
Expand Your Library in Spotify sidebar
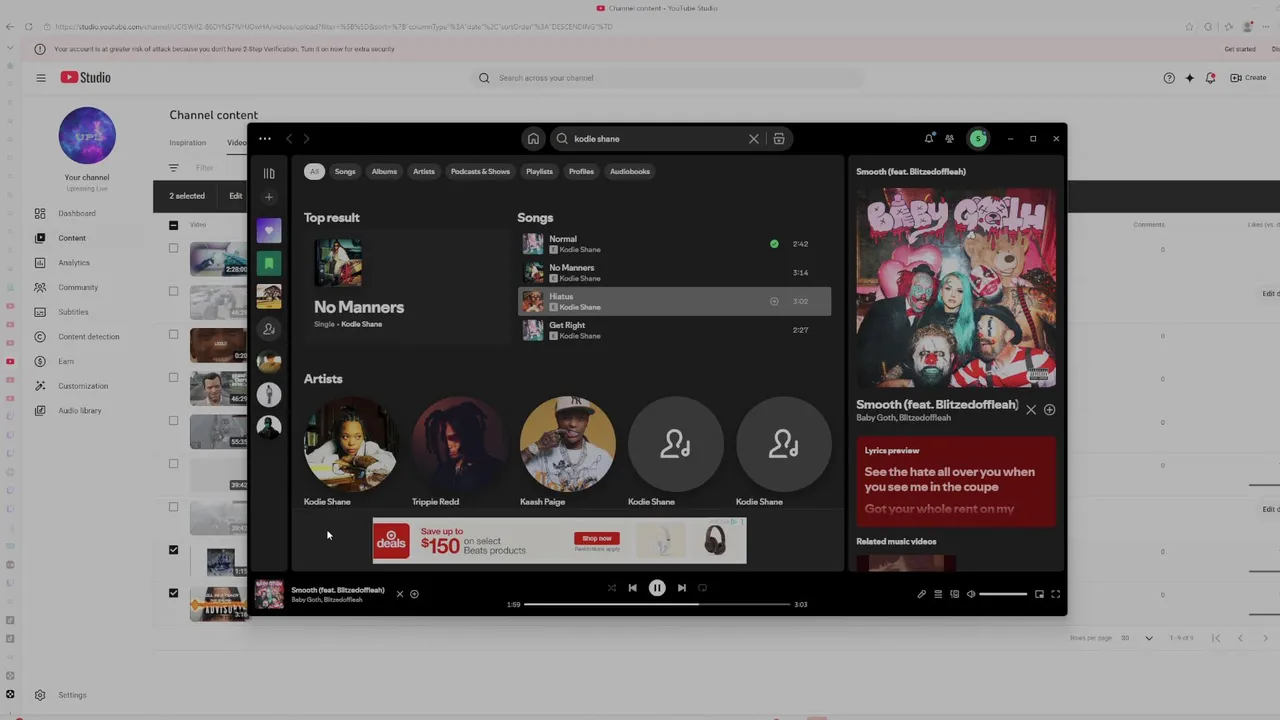pyautogui.click(x=269, y=173)
